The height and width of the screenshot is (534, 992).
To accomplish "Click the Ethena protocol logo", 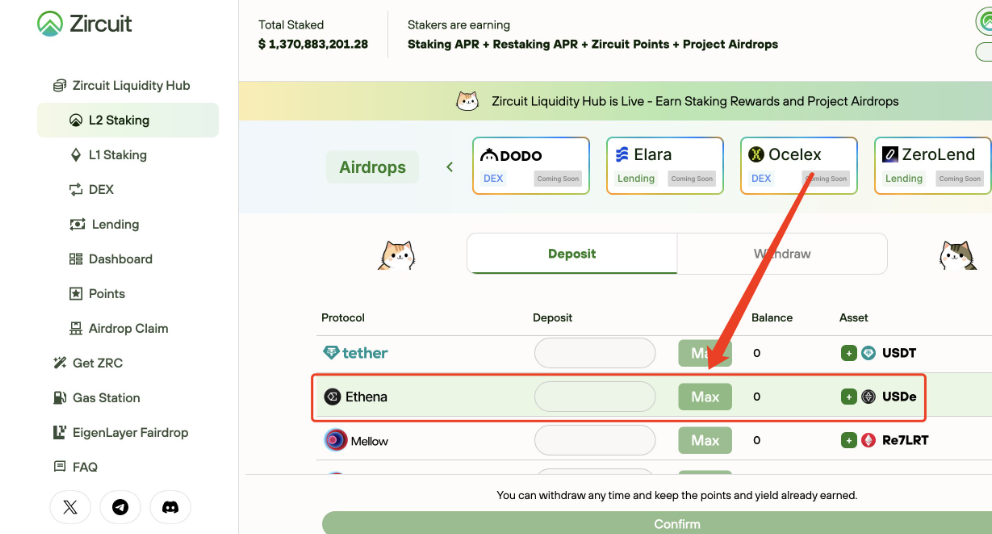I will 356,397.
